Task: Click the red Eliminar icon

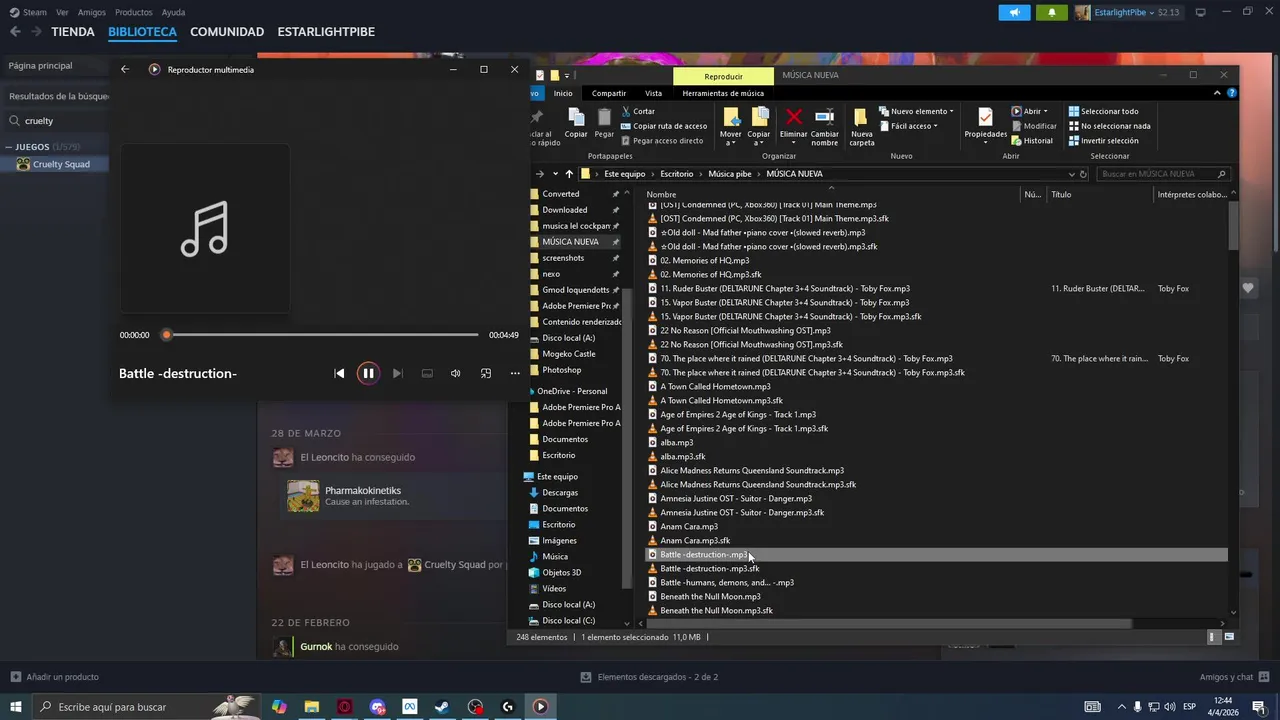Action: pyautogui.click(x=794, y=117)
